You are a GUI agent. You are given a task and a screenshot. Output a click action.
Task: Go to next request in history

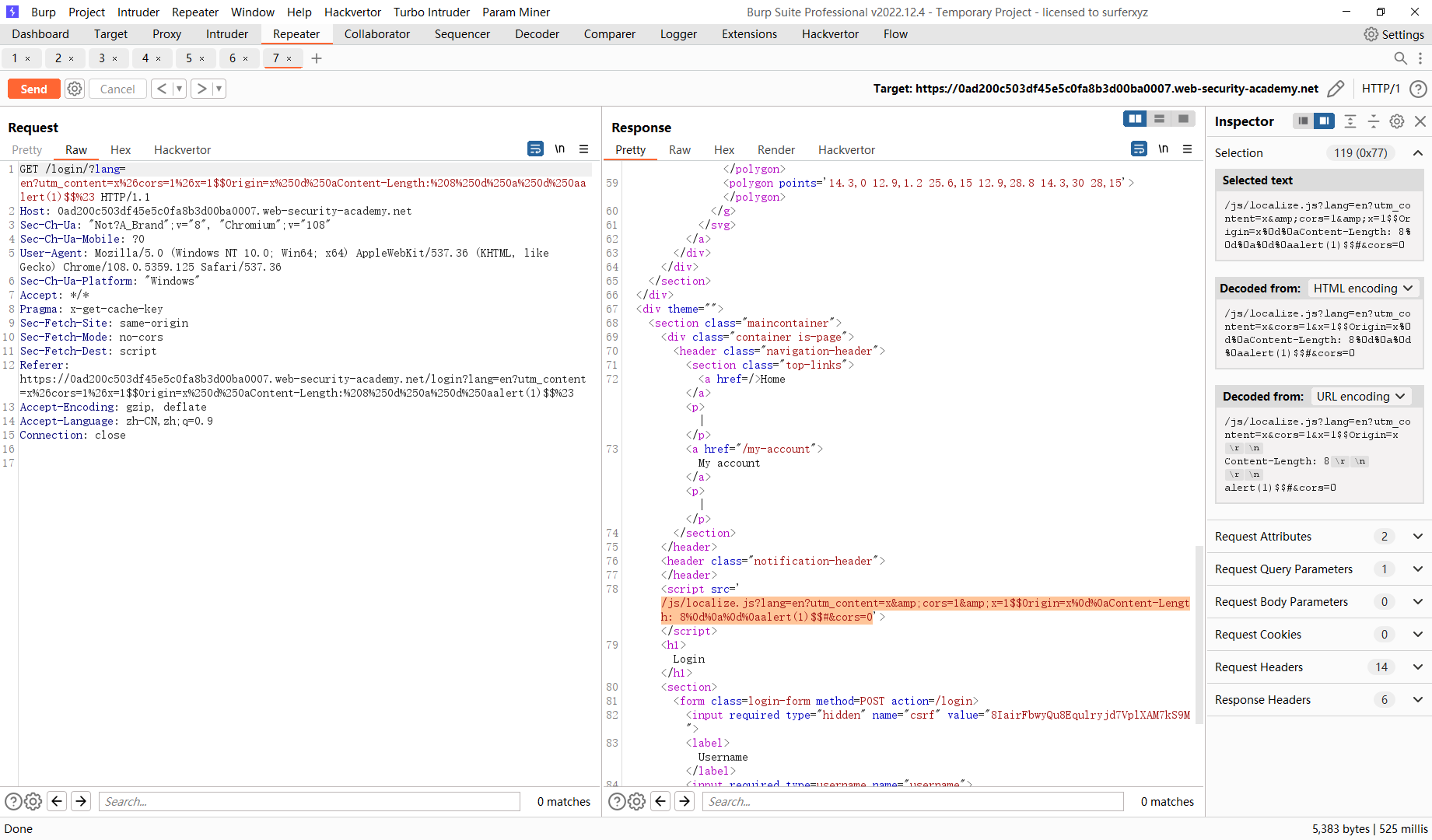(x=201, y=89)
